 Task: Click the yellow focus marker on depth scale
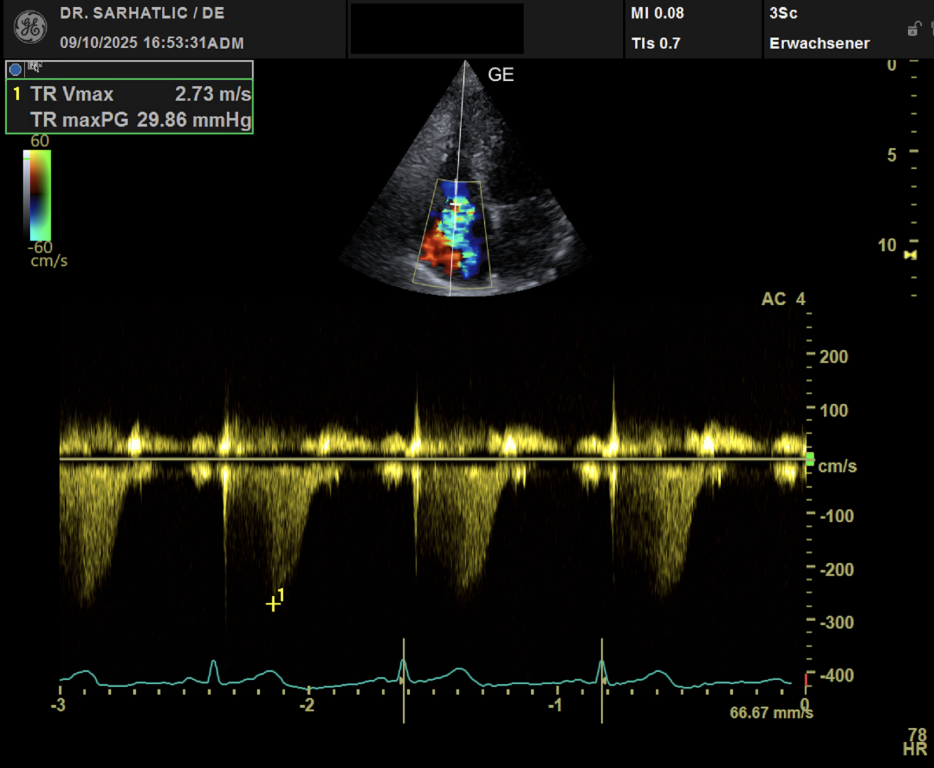[910, 255]
